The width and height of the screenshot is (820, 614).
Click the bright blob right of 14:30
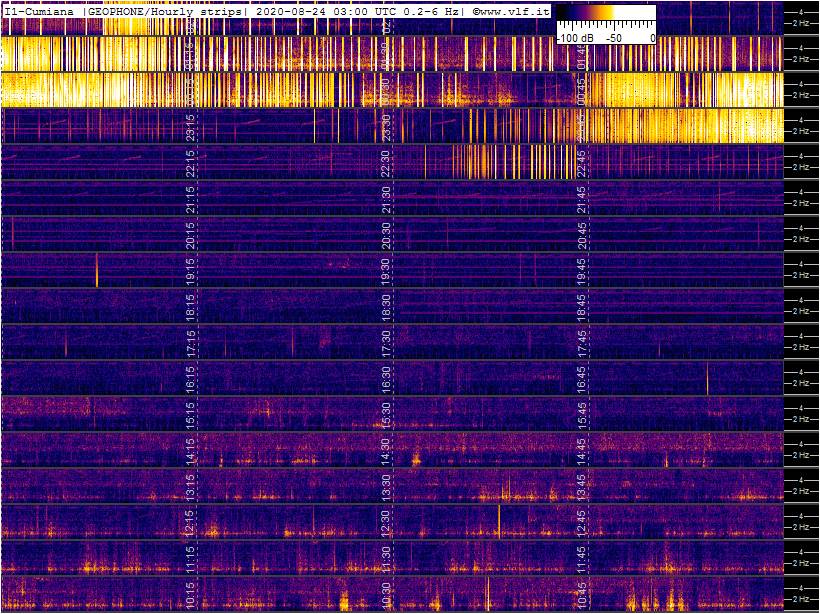(416, 461)
